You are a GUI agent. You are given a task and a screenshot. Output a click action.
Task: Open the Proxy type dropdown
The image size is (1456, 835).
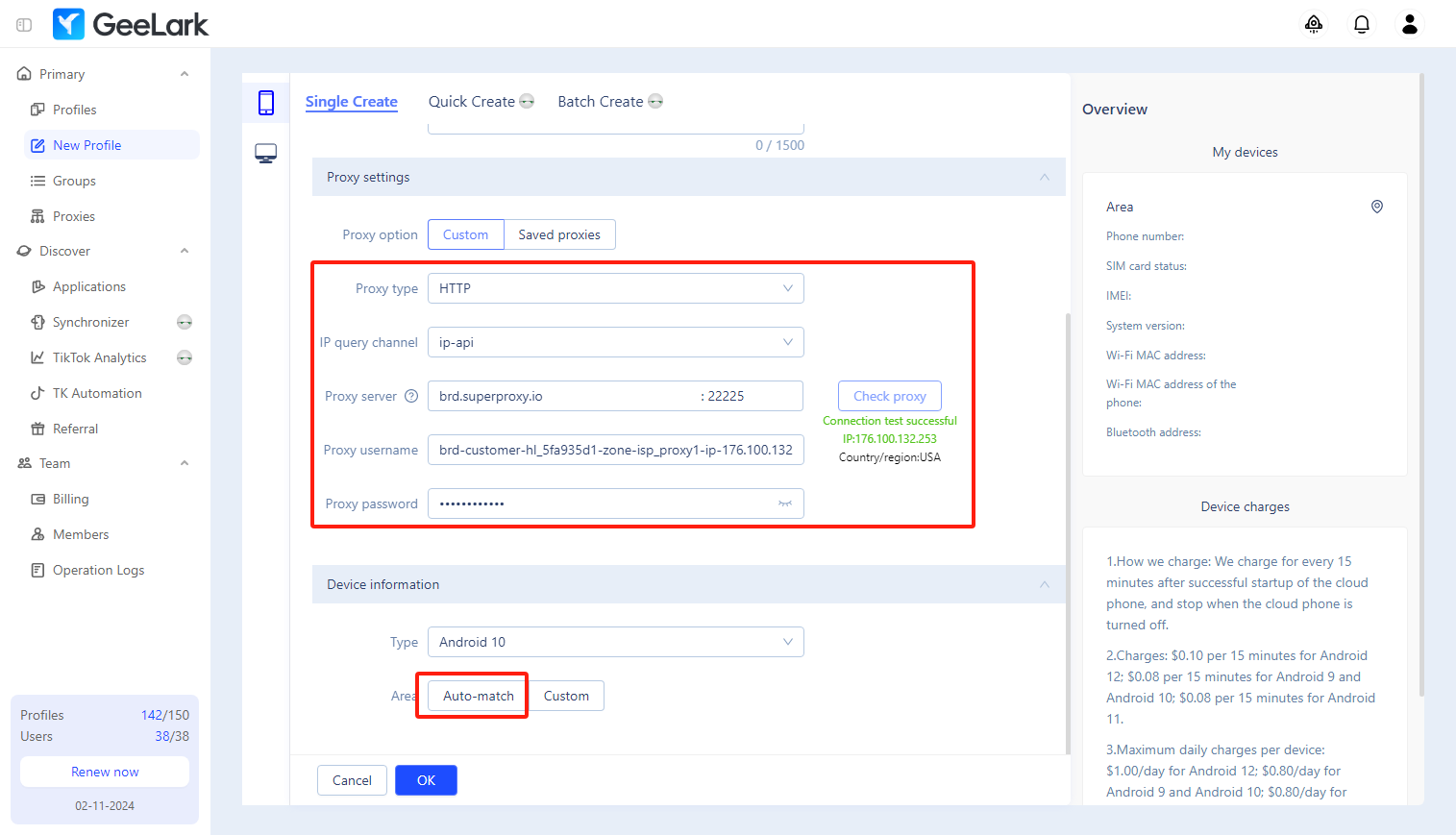[615, 288]
